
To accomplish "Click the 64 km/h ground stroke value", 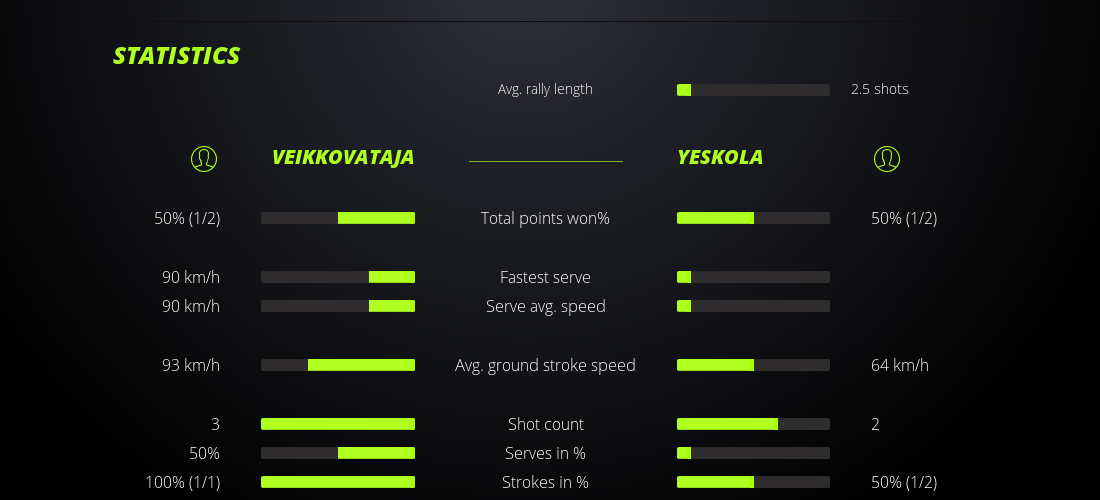I will (x=900, y=365).
